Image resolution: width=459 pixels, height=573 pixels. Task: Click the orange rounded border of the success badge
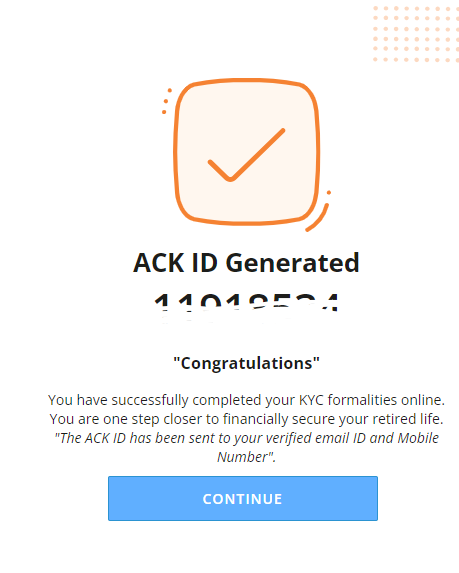tap(247, 152)
